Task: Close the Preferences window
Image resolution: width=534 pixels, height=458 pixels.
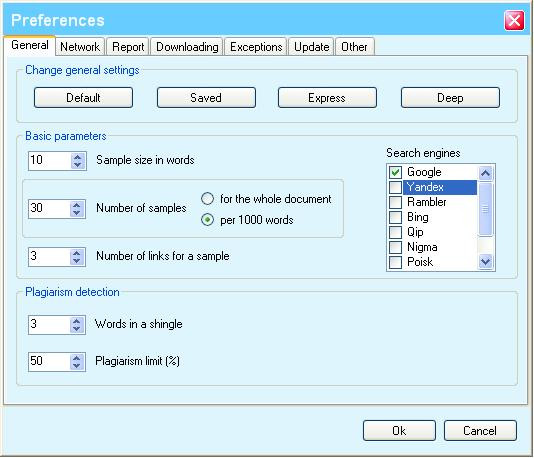Action: point(514,20)
